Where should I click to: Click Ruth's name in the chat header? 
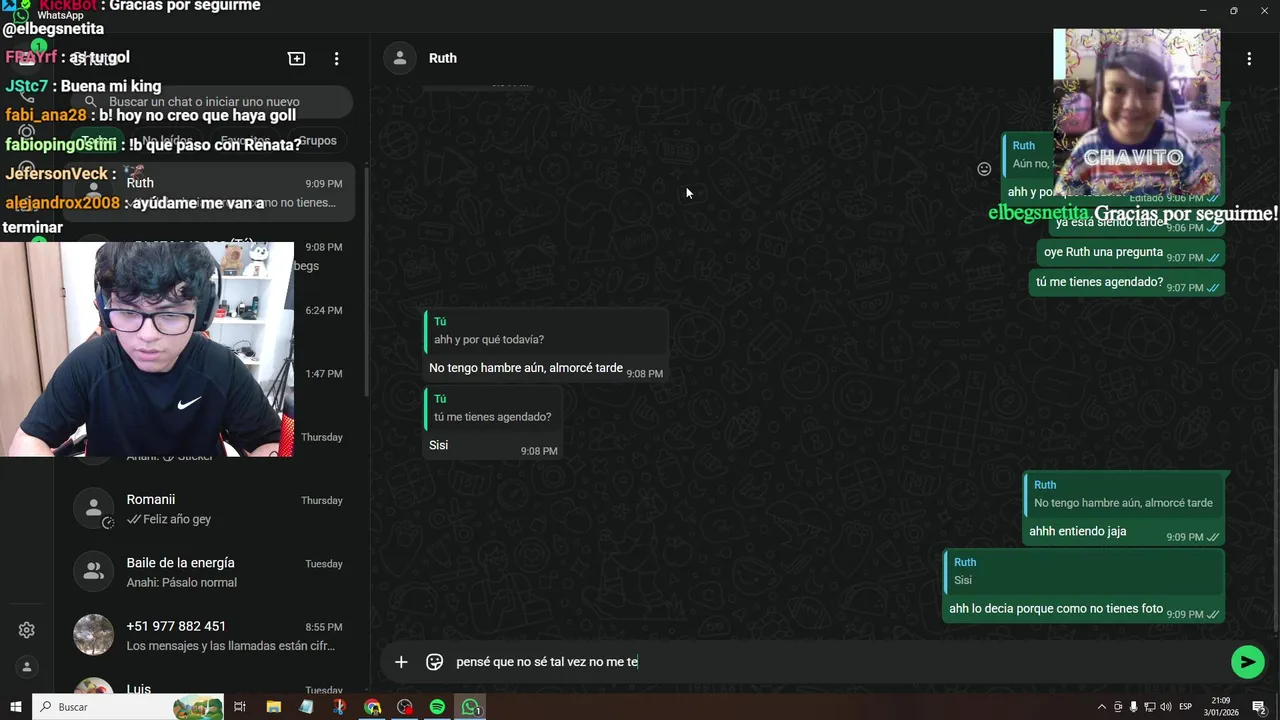[443, 58]
